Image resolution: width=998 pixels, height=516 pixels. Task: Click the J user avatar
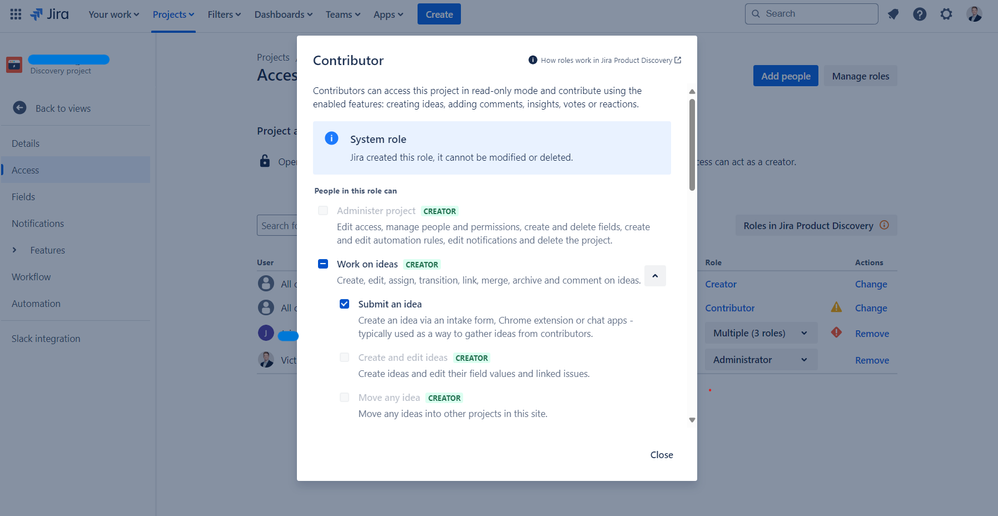(266, 333)
